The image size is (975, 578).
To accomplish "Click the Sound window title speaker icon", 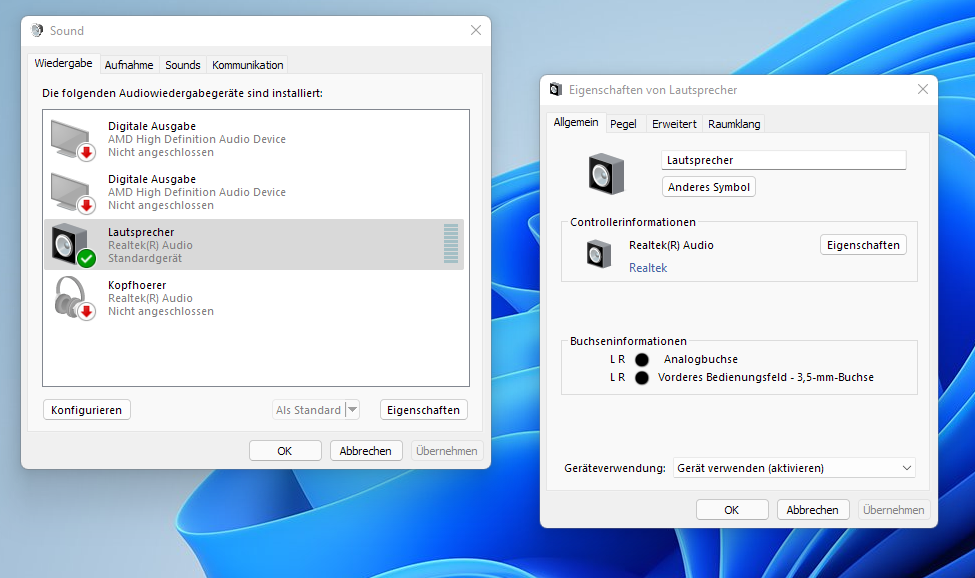I will click(37, 30).
